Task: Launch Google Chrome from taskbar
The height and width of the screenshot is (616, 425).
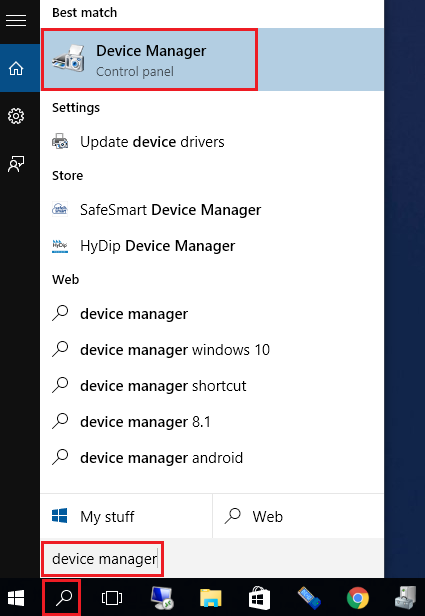Action: coord(358,598)
